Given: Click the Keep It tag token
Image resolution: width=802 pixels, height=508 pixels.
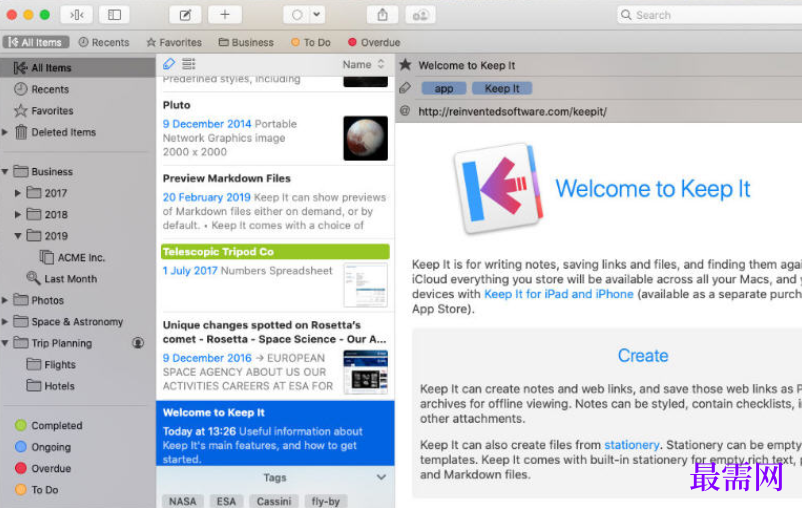Looking at the screenshot, I should tap(502, 89).
